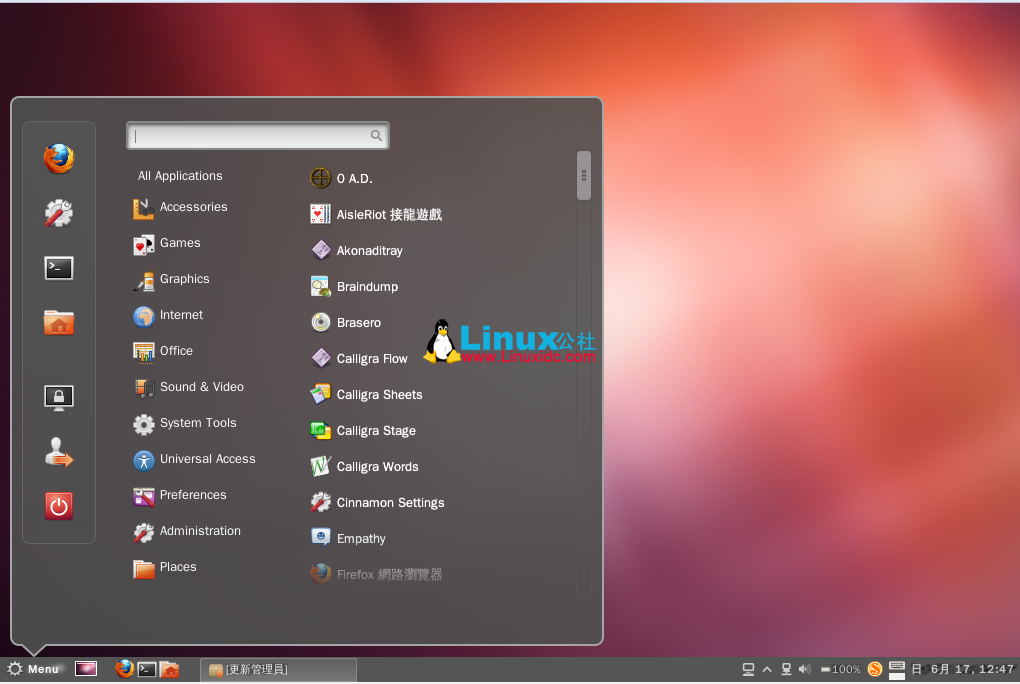Launch AisleRiot solitaire

[376, 214]
